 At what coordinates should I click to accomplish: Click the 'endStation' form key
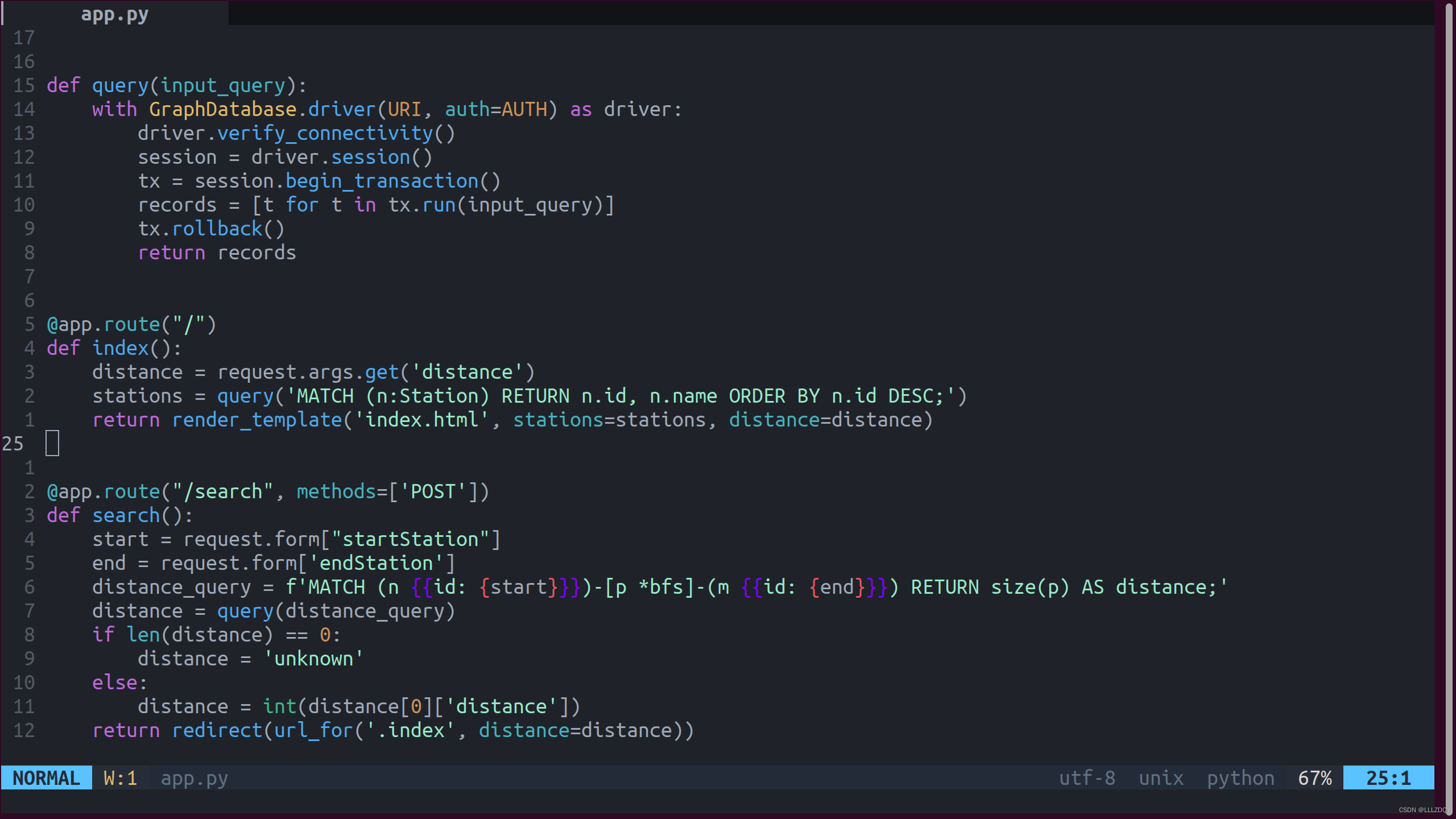(x=376, y=563)
